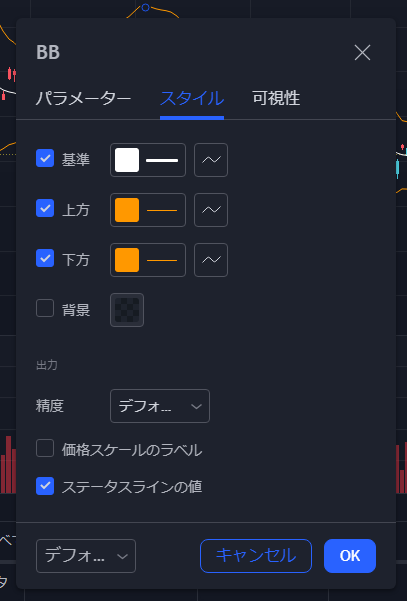Enable the 背景 checkbox

(x=45, y=308)
